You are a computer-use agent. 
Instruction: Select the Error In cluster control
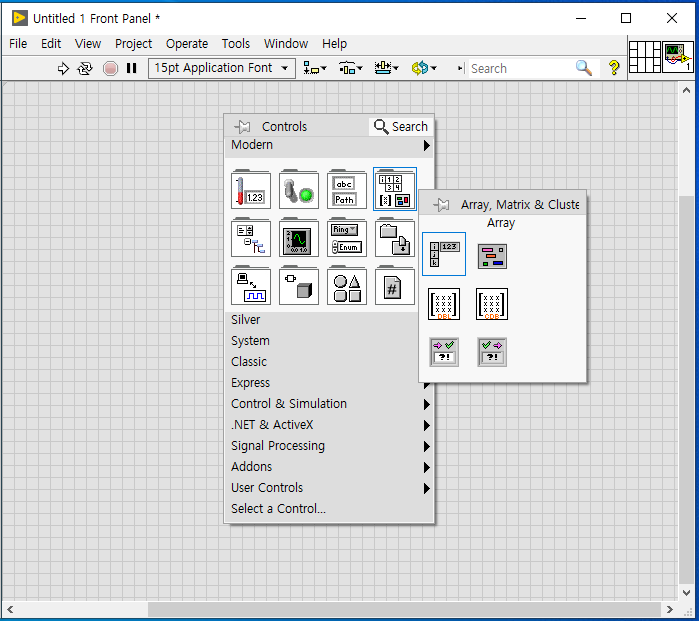[444, 352]
